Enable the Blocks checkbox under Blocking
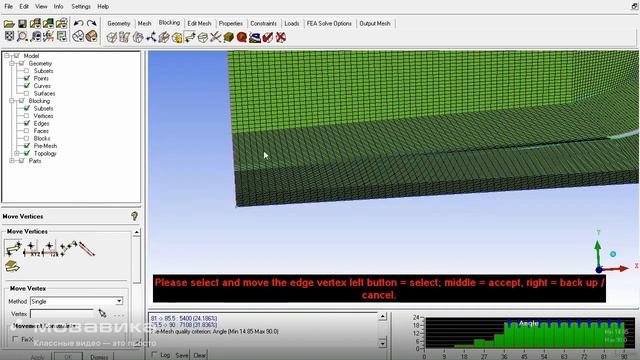The height and width of the screenshot is (360, 640). point(27,138)
